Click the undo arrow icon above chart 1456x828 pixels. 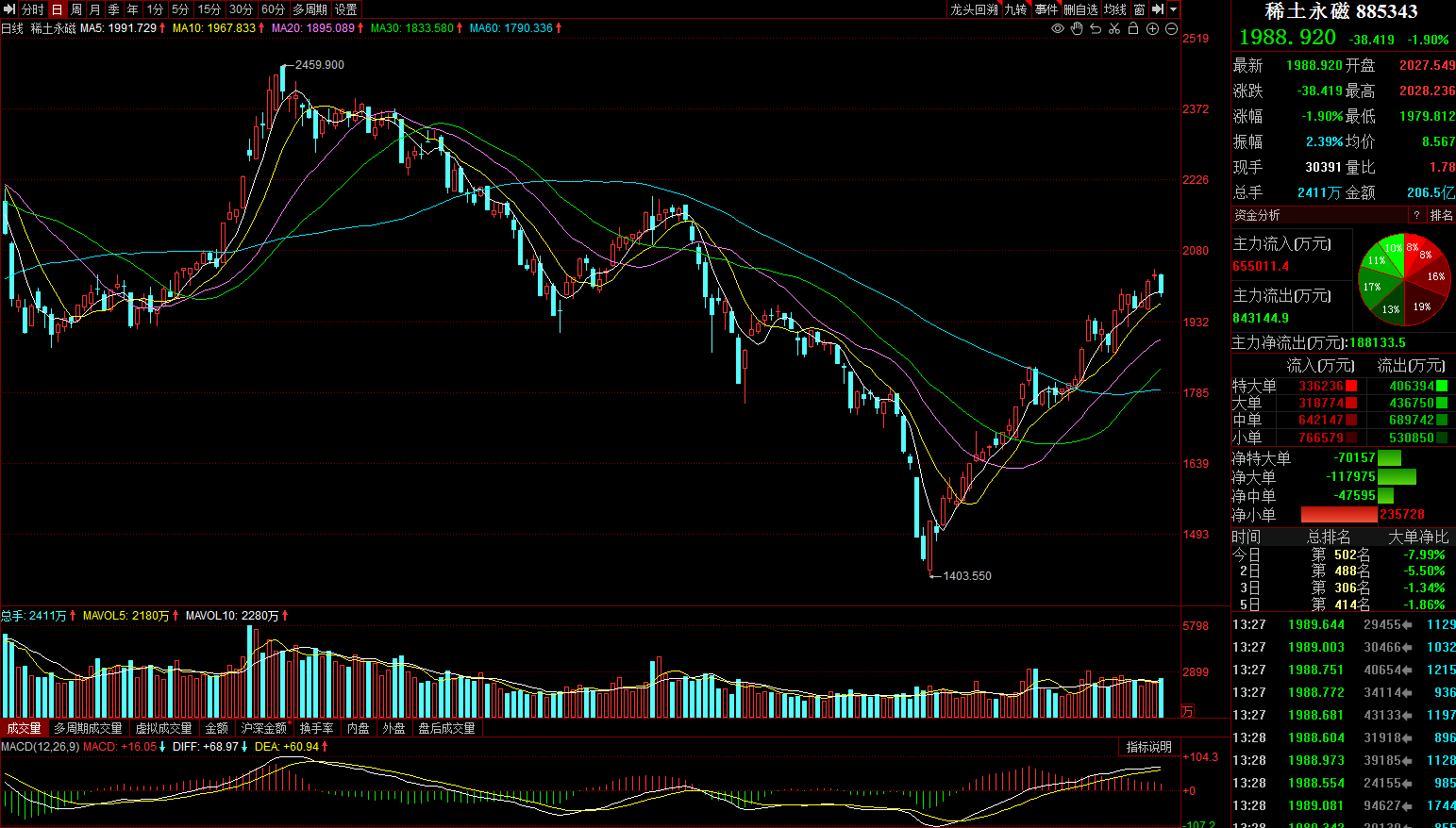point(1096,28)
